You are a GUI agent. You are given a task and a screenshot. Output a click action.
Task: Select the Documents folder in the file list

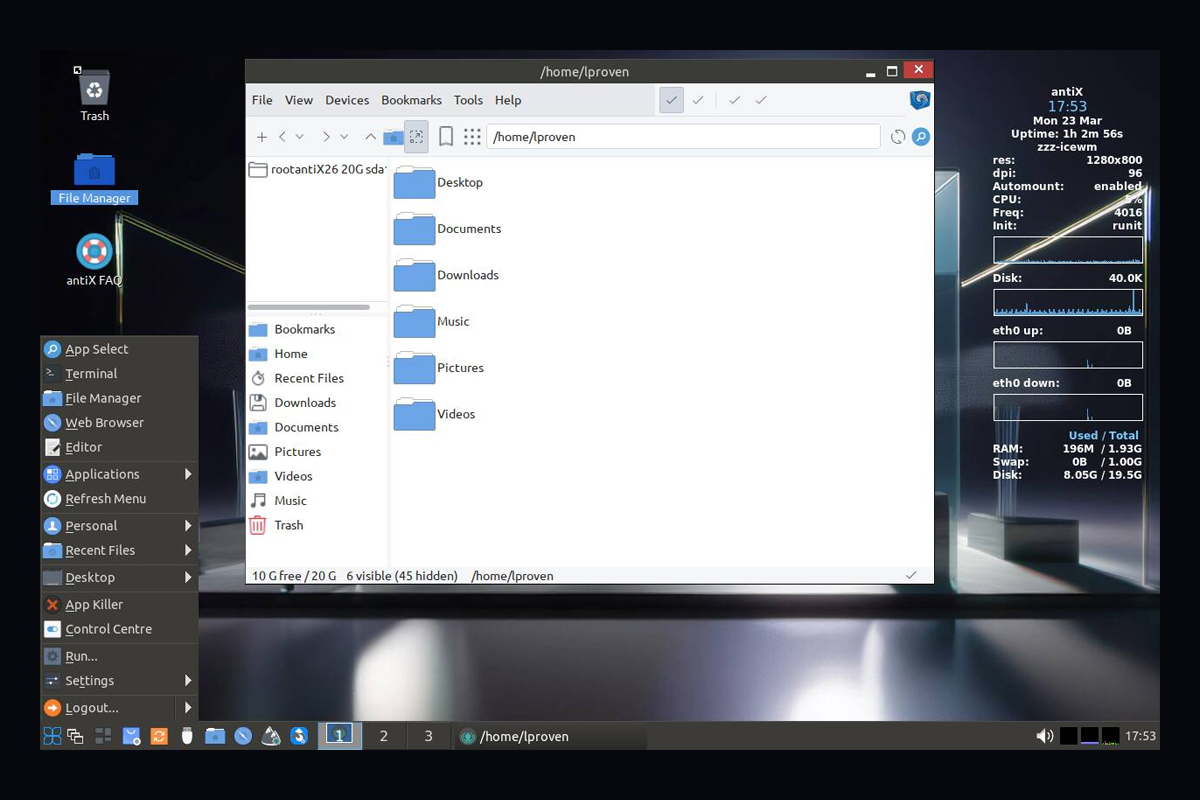tap(447, 229)
